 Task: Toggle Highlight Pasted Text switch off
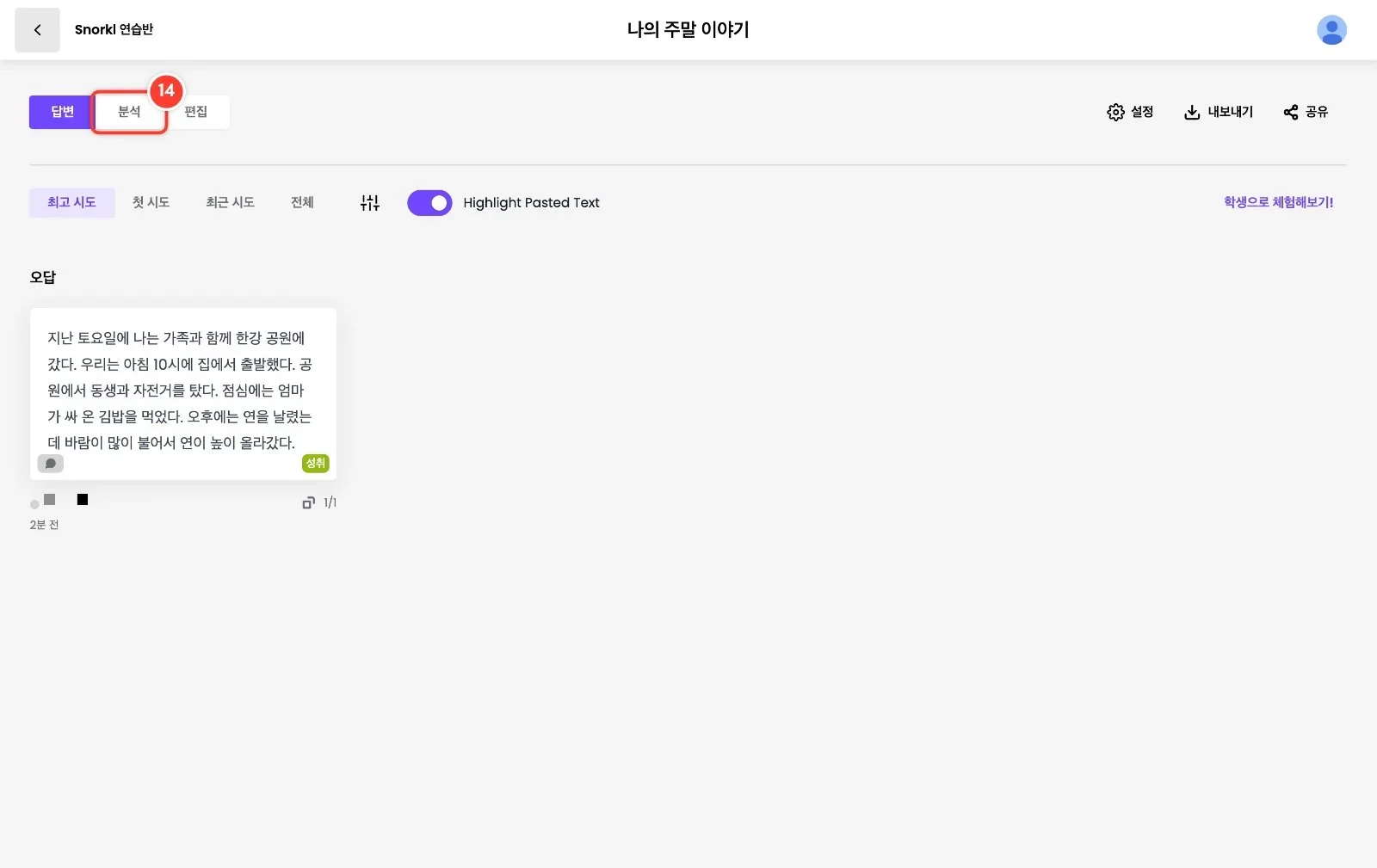pyautogui.click(x=429, y=203)
